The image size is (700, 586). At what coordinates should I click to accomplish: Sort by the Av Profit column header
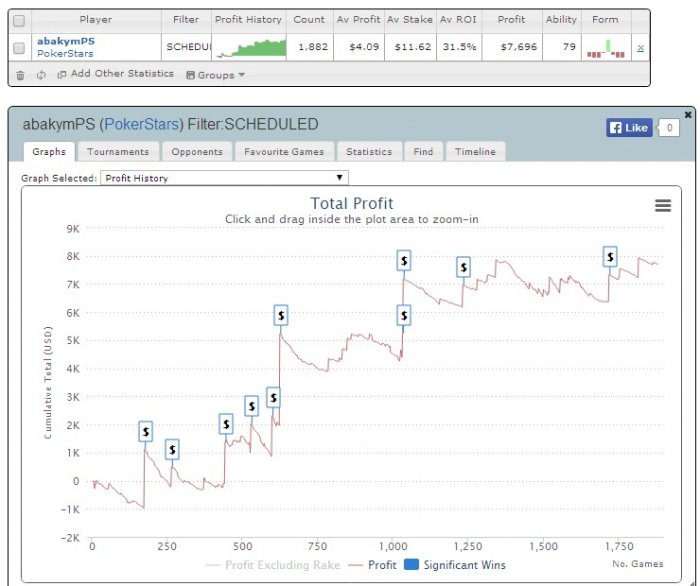click(x=358, y=20)
